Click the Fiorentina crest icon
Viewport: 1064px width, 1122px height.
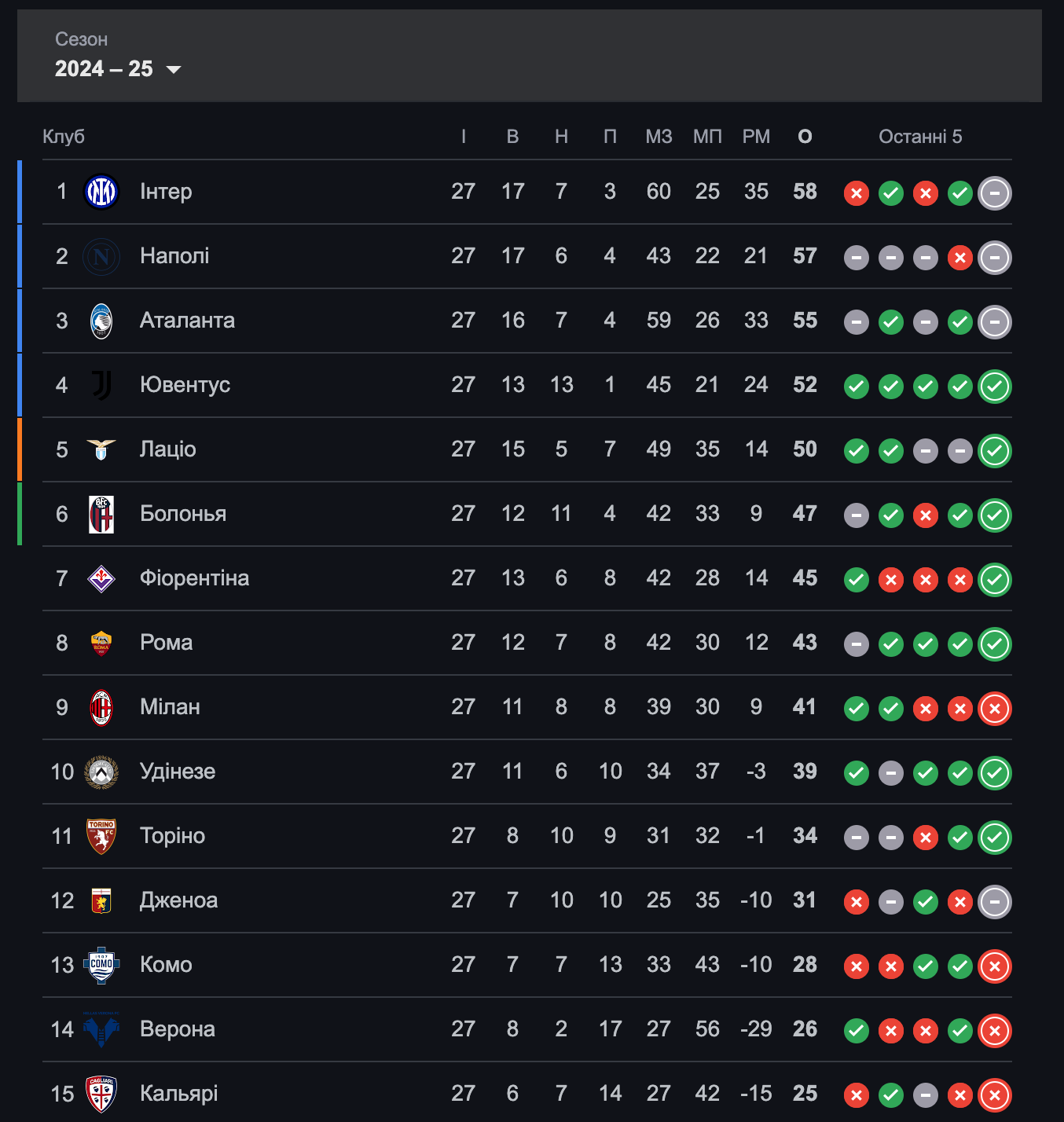[101, 578]
